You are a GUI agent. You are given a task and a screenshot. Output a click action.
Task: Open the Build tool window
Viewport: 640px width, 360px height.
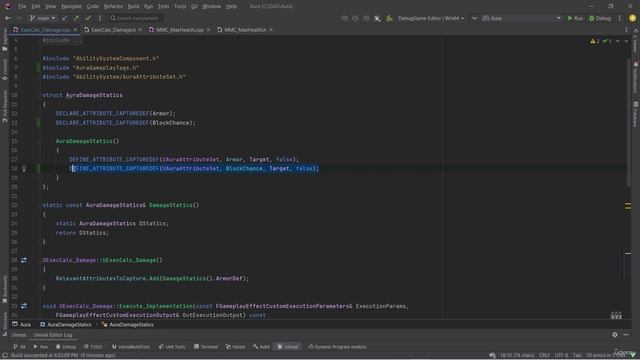click(x=261, y=347)
